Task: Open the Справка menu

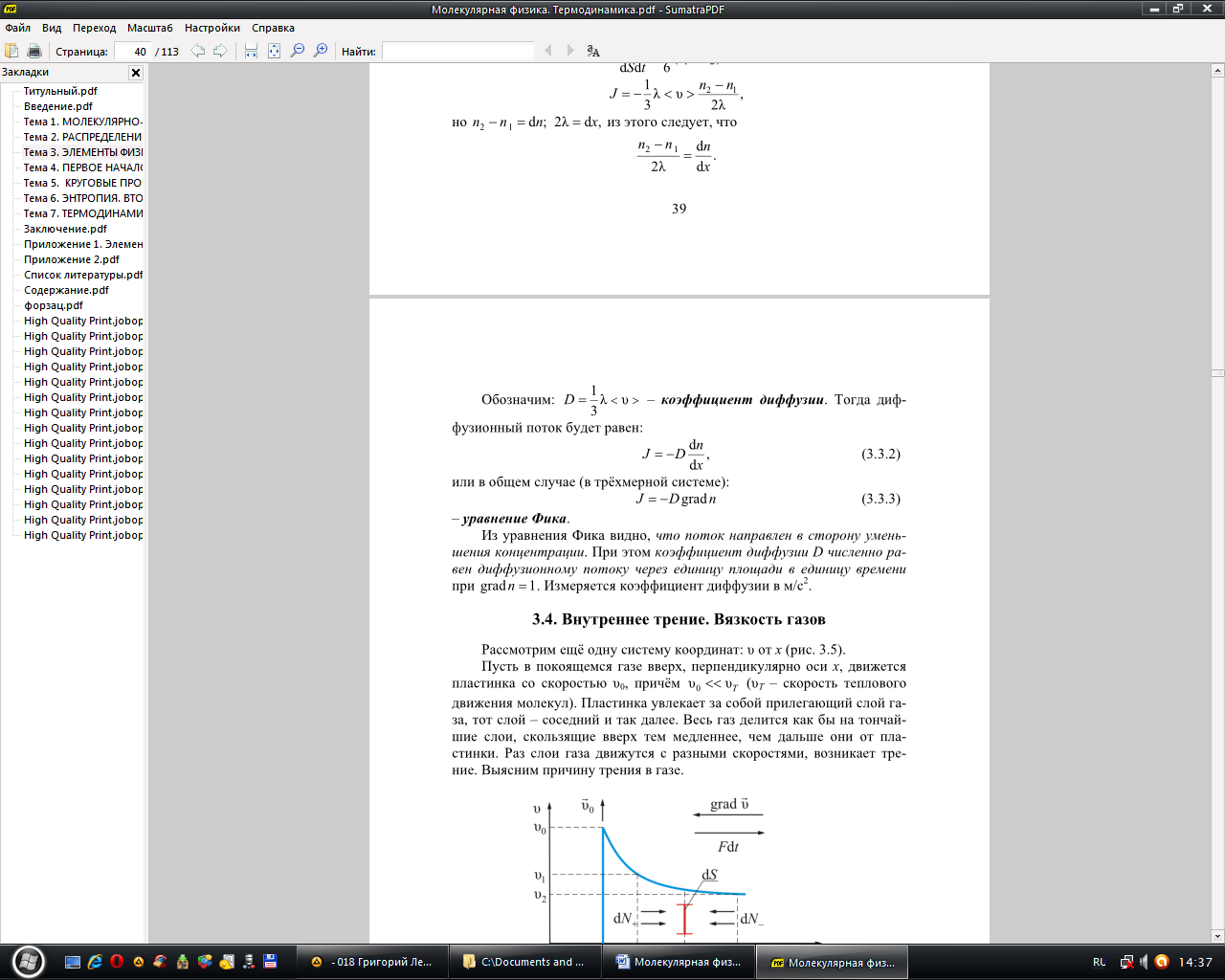Action: [x=273, y=28]
